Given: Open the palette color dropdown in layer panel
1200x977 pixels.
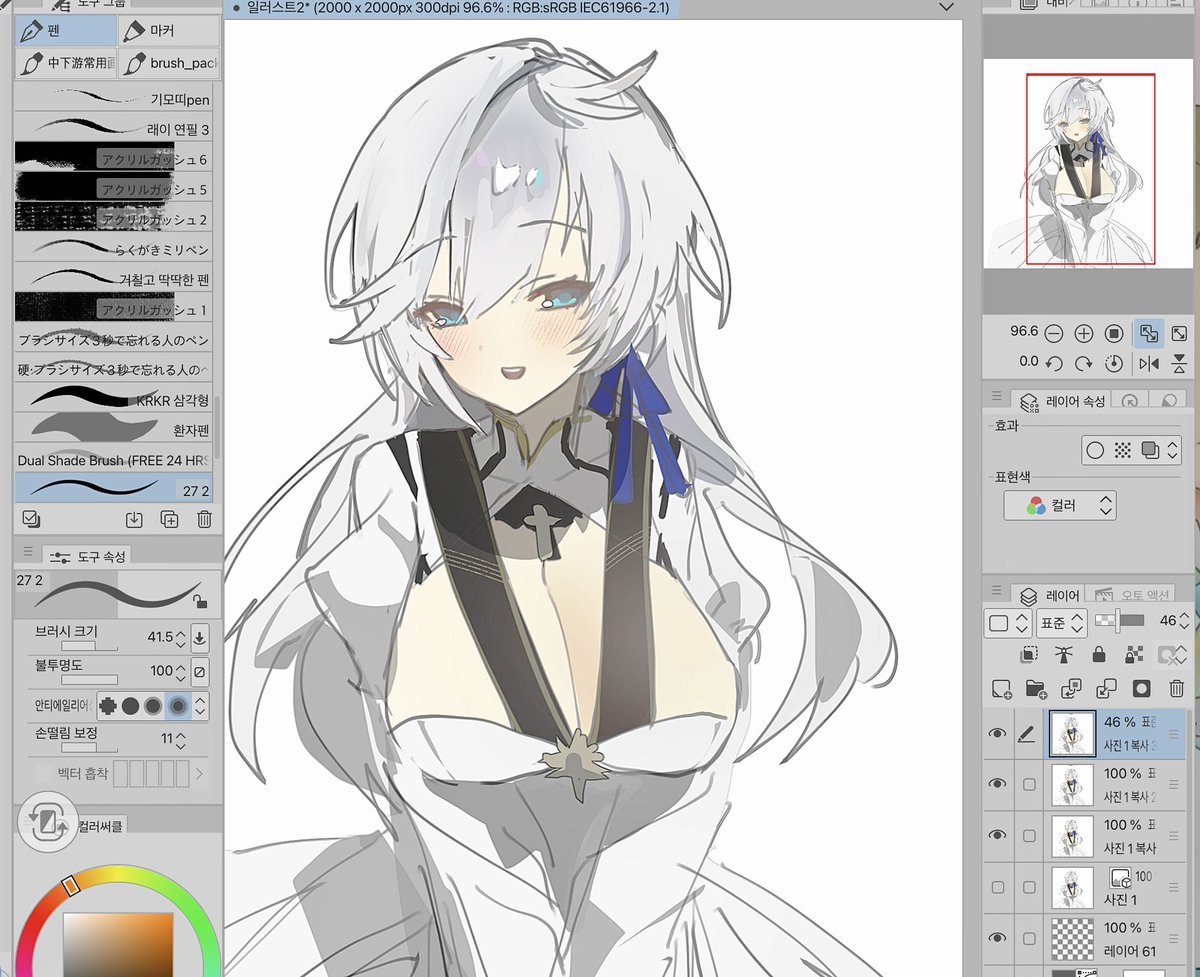Looking at the screenshot, I should [1008, 623].
